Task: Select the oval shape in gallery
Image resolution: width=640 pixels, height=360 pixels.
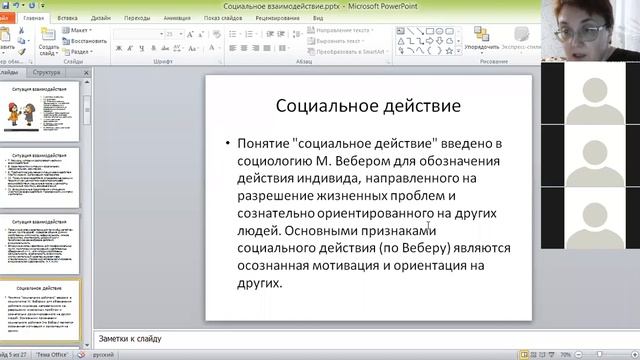Action: pyautogui.click(x=439, y=31)
